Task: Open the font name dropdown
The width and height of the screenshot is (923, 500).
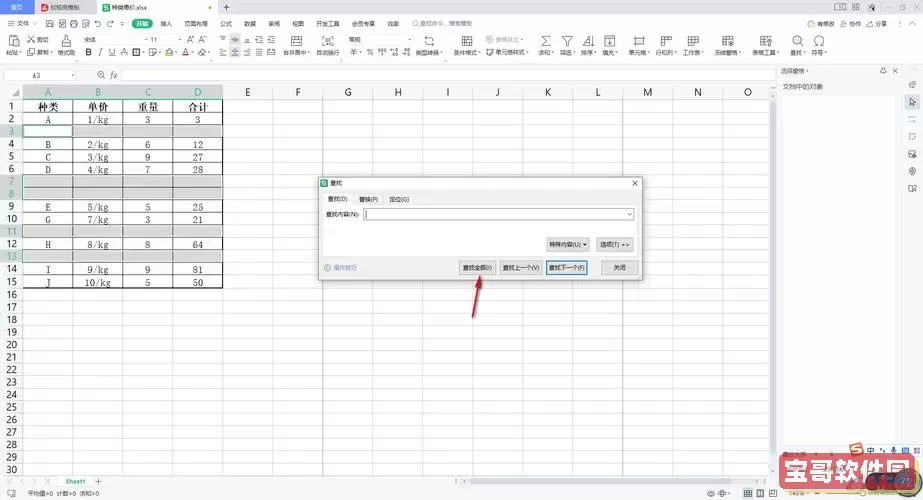Action: click(x=146, y=39)
